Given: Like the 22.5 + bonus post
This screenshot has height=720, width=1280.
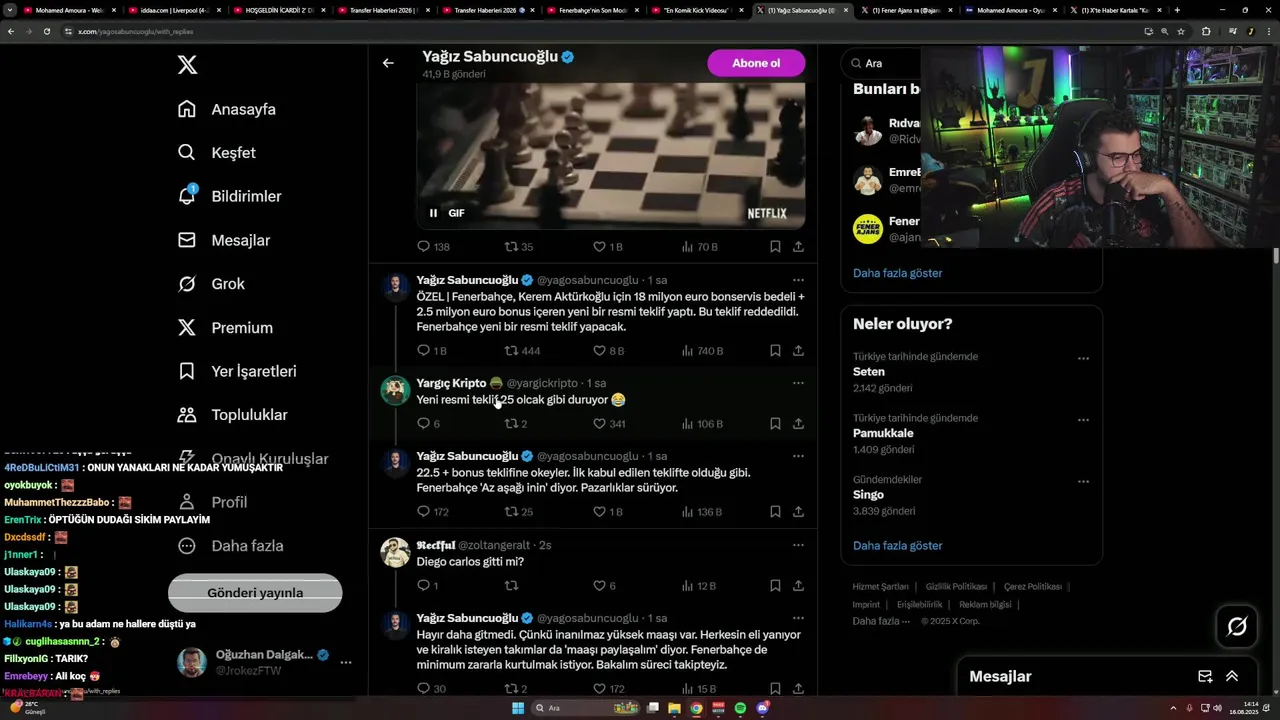Looking at the screenshot, I should (x=607, y=512).
